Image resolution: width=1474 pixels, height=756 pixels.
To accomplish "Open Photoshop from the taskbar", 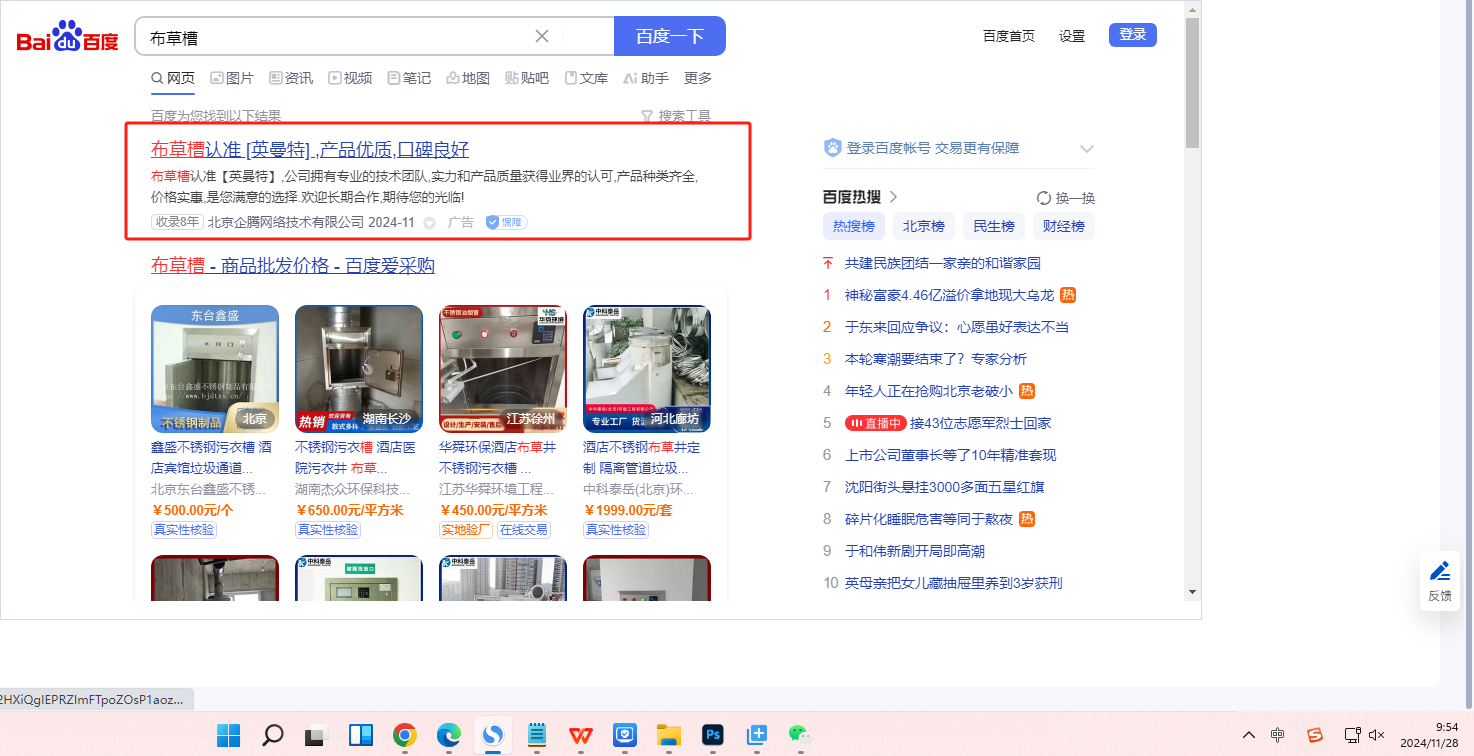I will (x=712, y=735).
